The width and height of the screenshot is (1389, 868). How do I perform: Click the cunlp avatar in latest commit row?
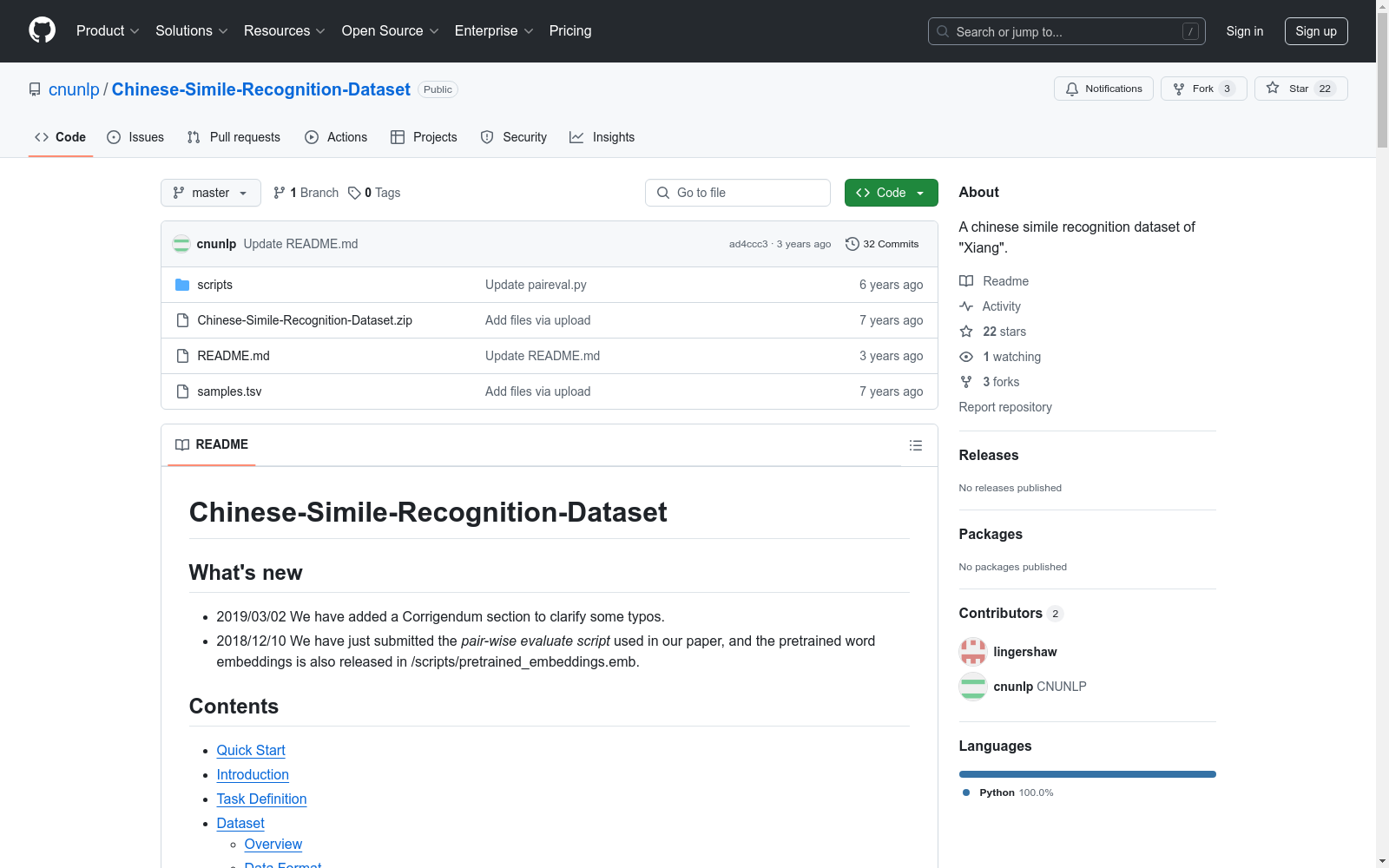point(181,244)
